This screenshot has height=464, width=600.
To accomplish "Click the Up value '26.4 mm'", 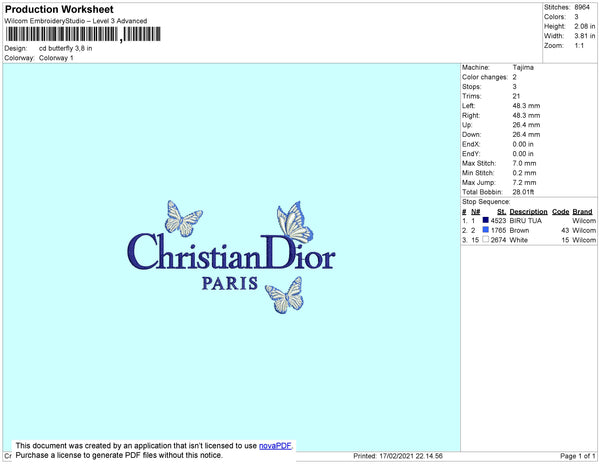I will click(526, 125).
